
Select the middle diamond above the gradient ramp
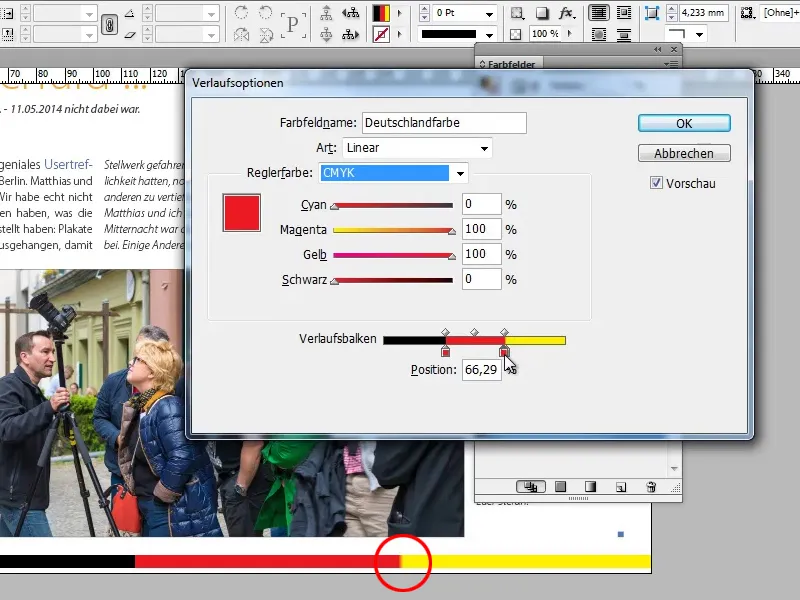point(474,331)
